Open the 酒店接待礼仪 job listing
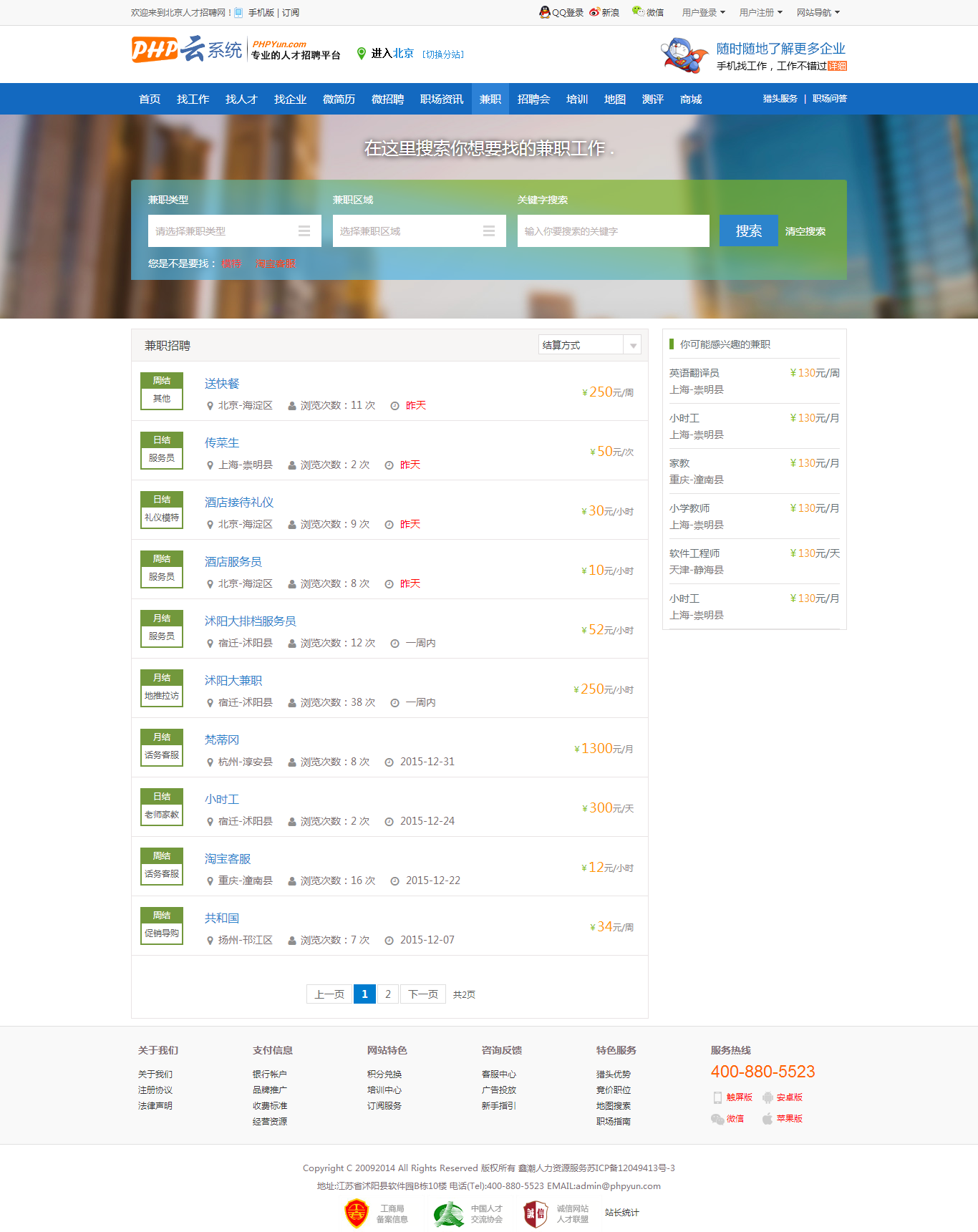The image size is (978, 1232). (x=239, y=503)
